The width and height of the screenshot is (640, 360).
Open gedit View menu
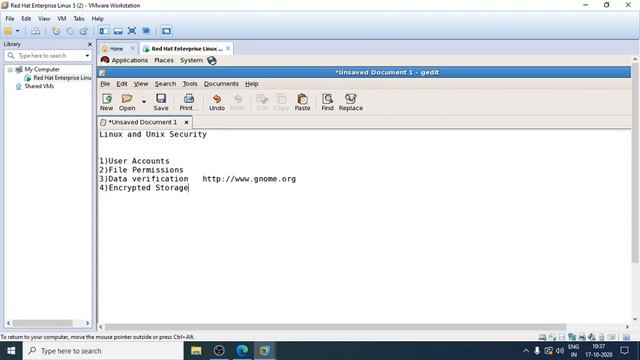click(141, 84)
